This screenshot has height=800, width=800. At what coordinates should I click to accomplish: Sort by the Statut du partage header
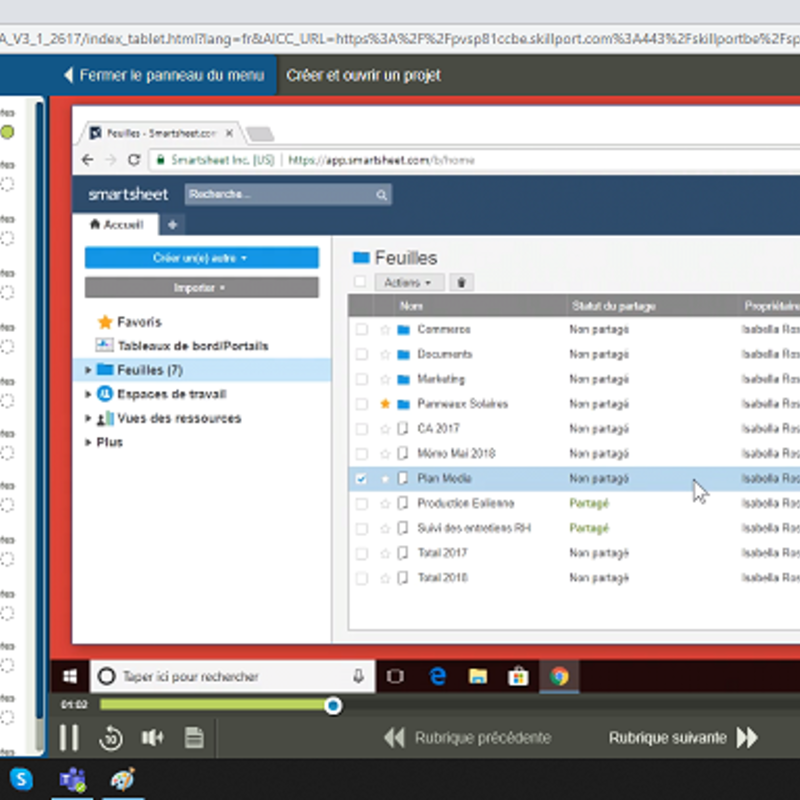614,306
